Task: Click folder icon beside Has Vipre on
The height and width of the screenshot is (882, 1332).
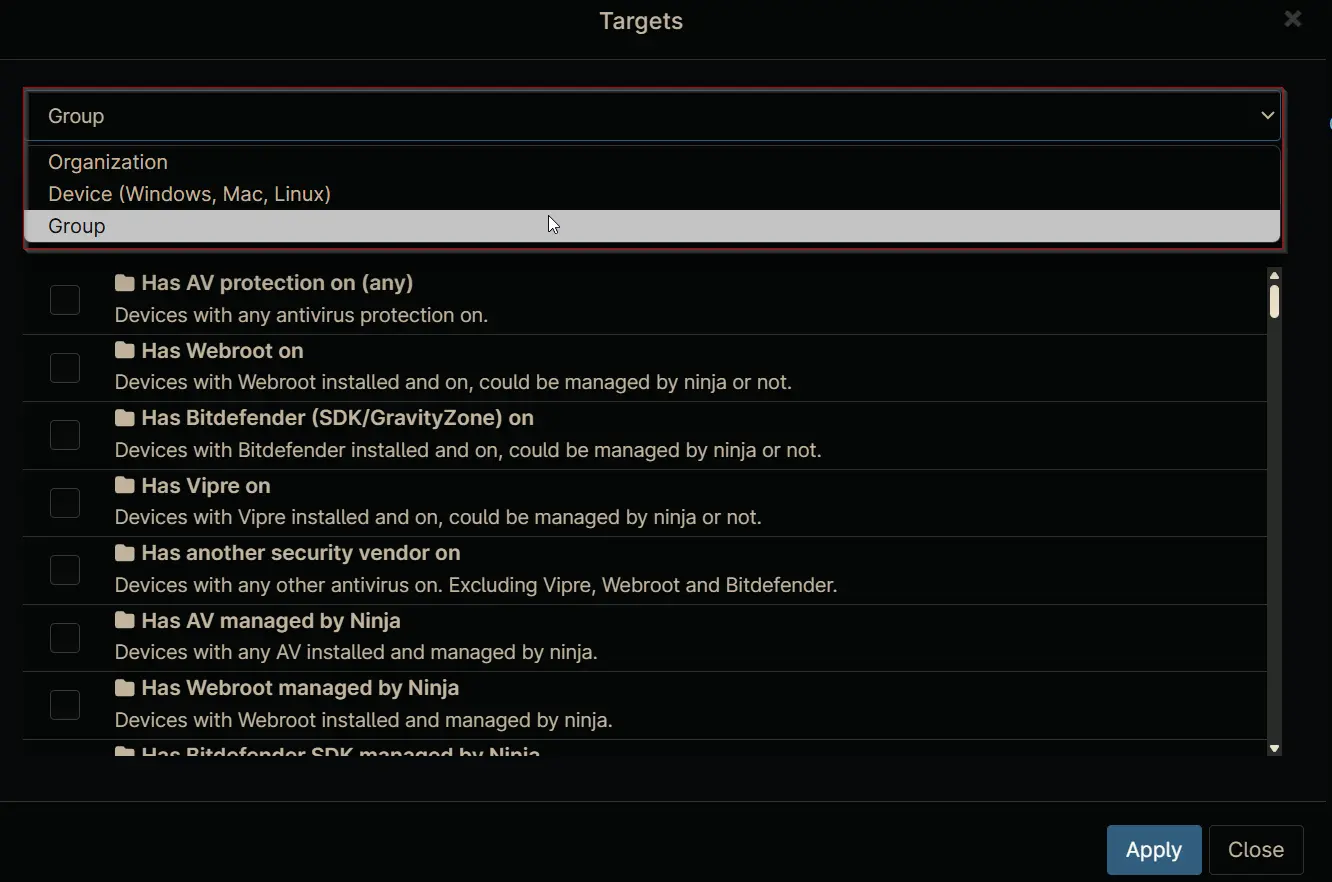Action: coord(125,486)
